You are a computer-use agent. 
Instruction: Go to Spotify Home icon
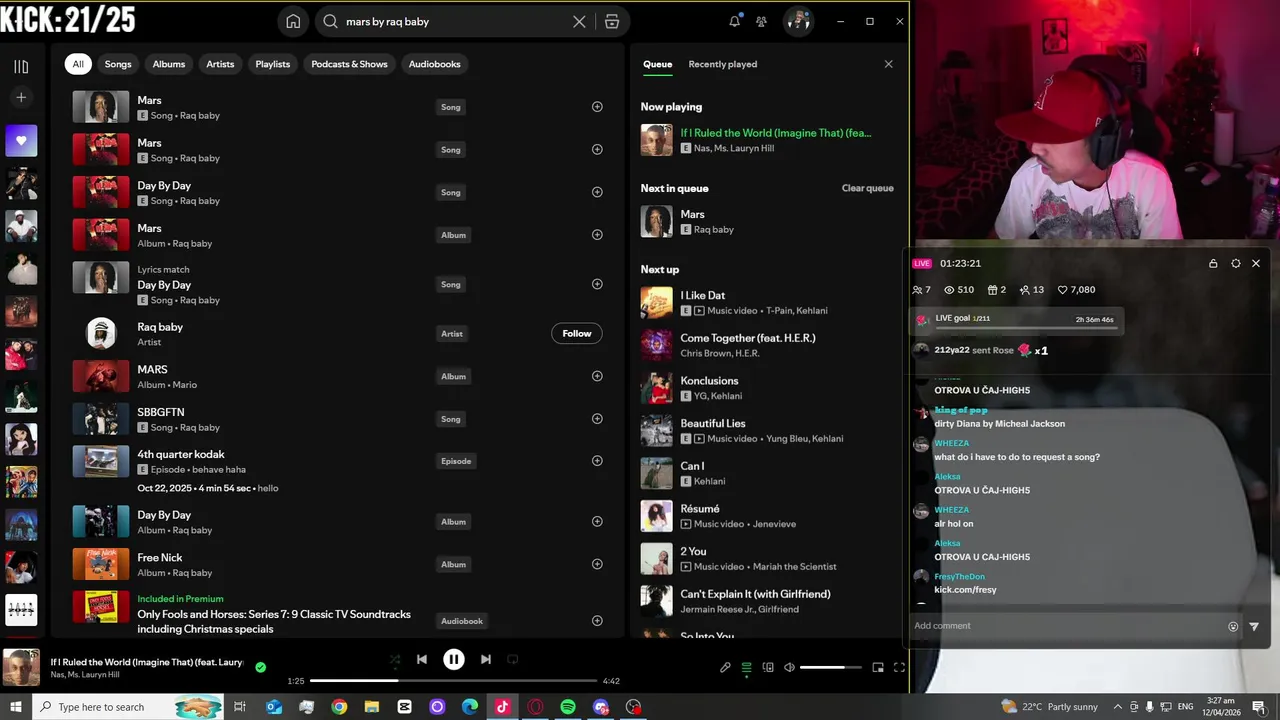point(293,21)
